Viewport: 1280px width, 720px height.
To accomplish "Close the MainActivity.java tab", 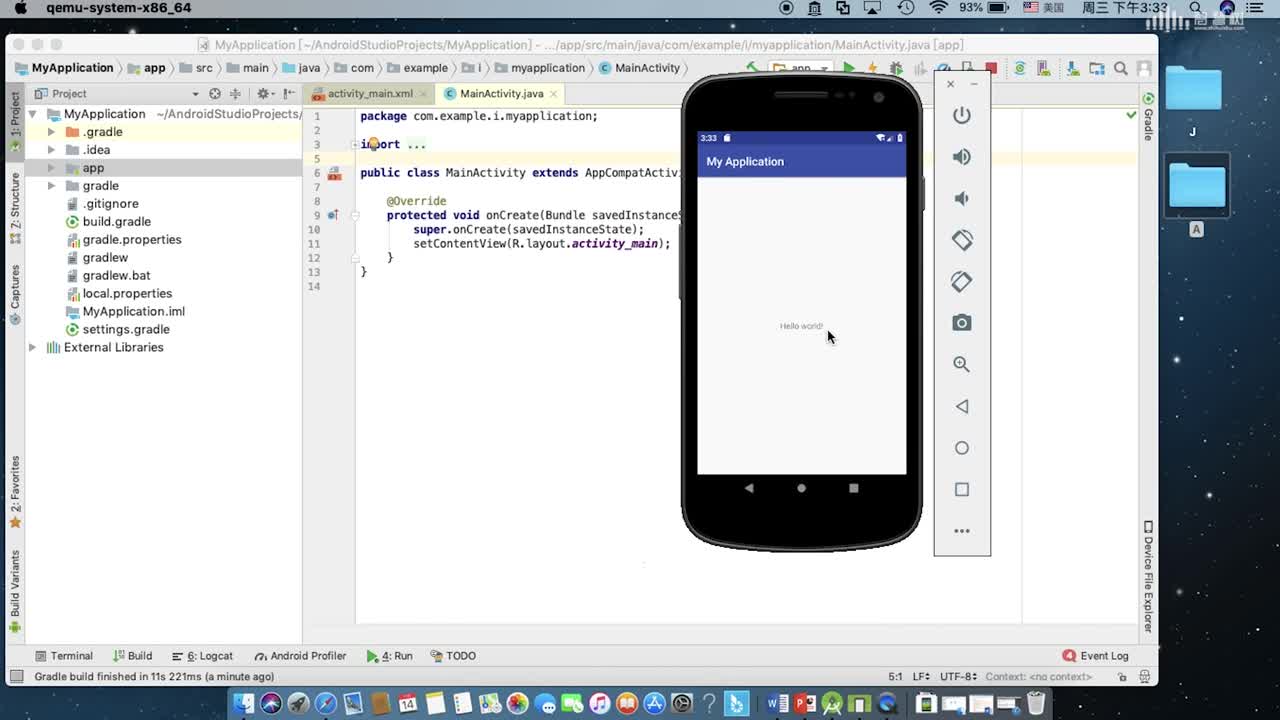I will 554,93.
